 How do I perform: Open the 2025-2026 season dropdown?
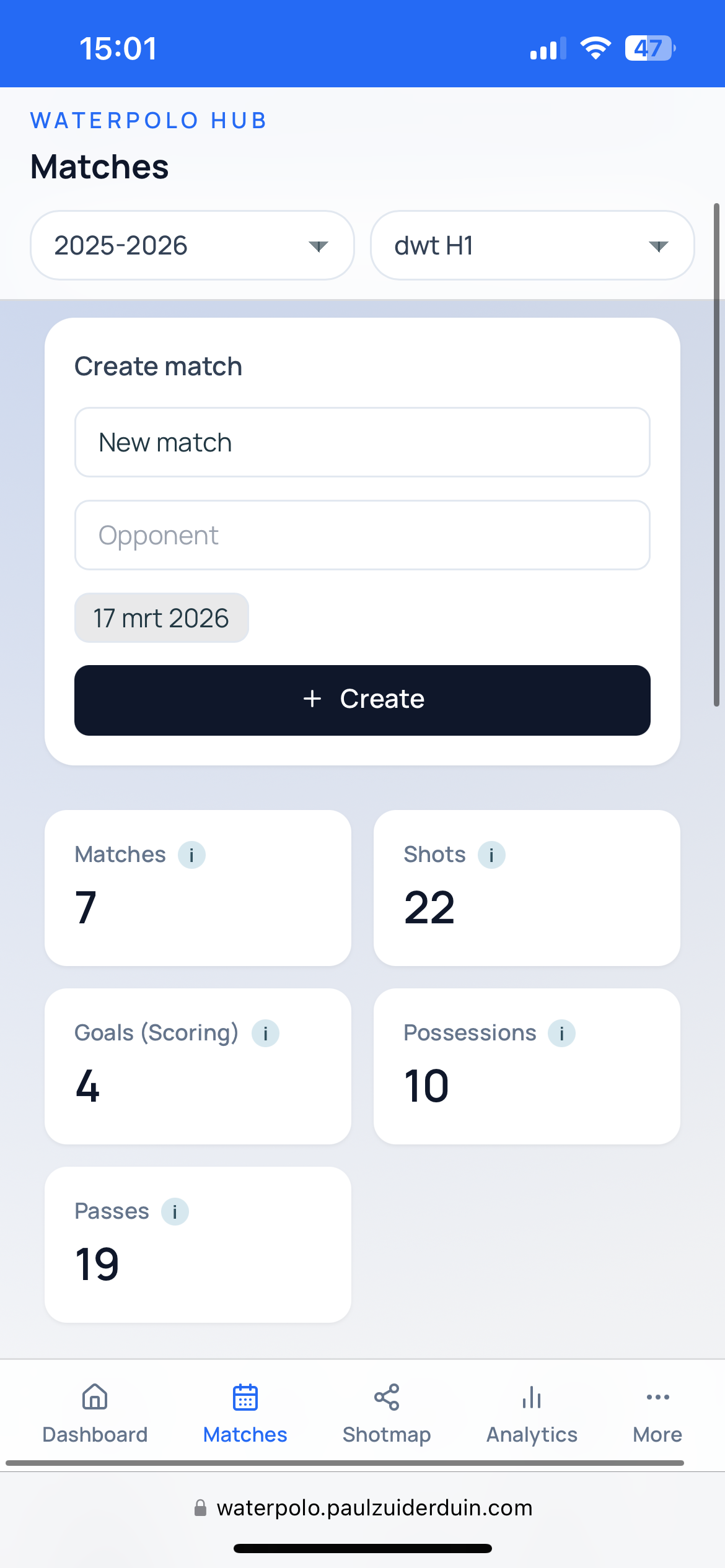point(193,245)
